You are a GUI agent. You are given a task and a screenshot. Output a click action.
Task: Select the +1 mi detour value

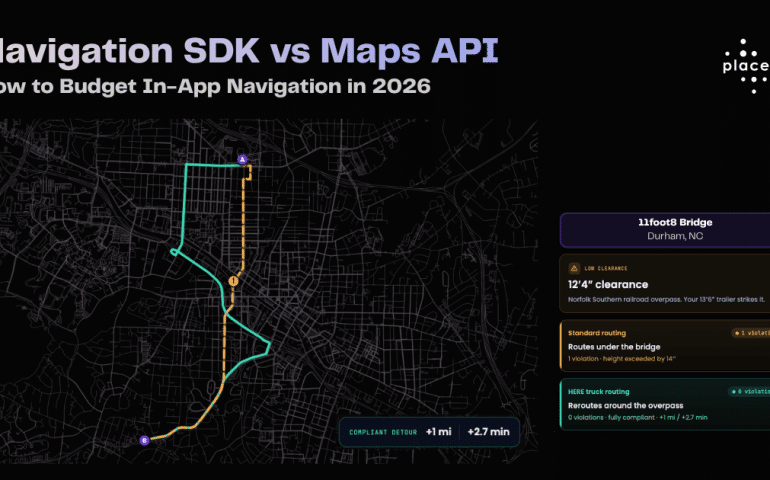coord(439,432)
